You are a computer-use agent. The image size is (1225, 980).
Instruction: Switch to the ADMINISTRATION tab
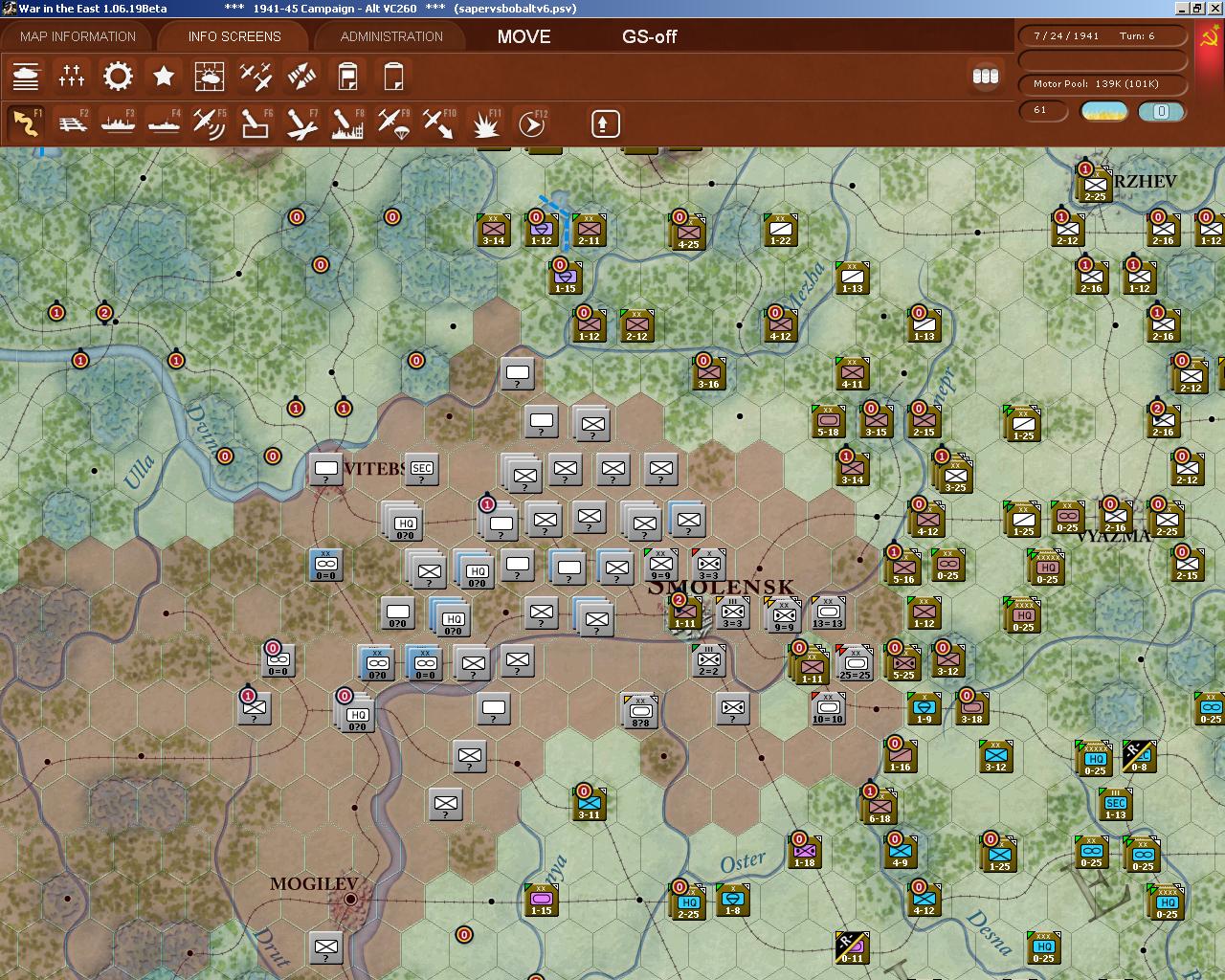(391, 36)
